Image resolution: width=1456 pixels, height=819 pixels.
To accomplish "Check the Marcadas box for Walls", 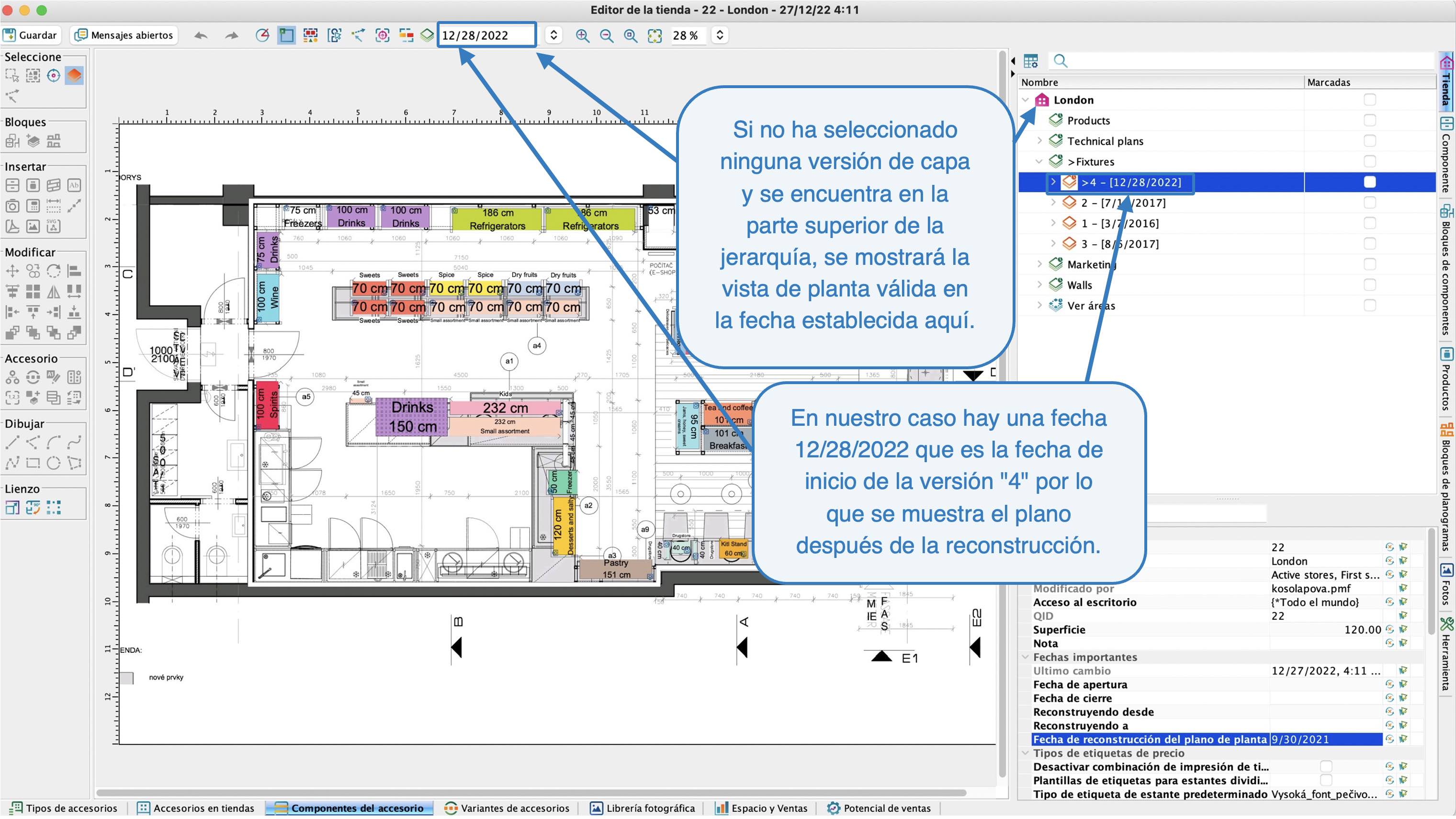I will point(1369,285).
